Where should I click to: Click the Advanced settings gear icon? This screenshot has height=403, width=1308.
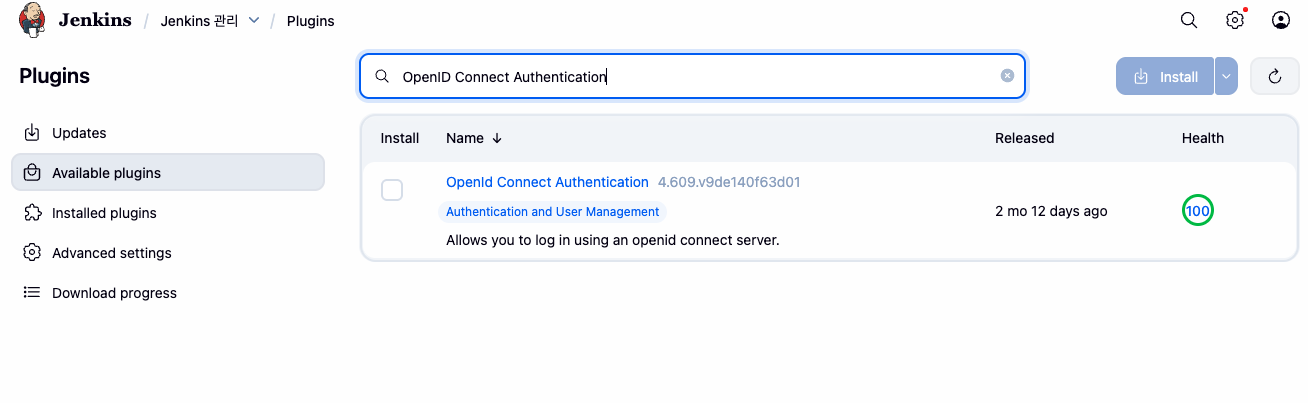pos(32,253)
